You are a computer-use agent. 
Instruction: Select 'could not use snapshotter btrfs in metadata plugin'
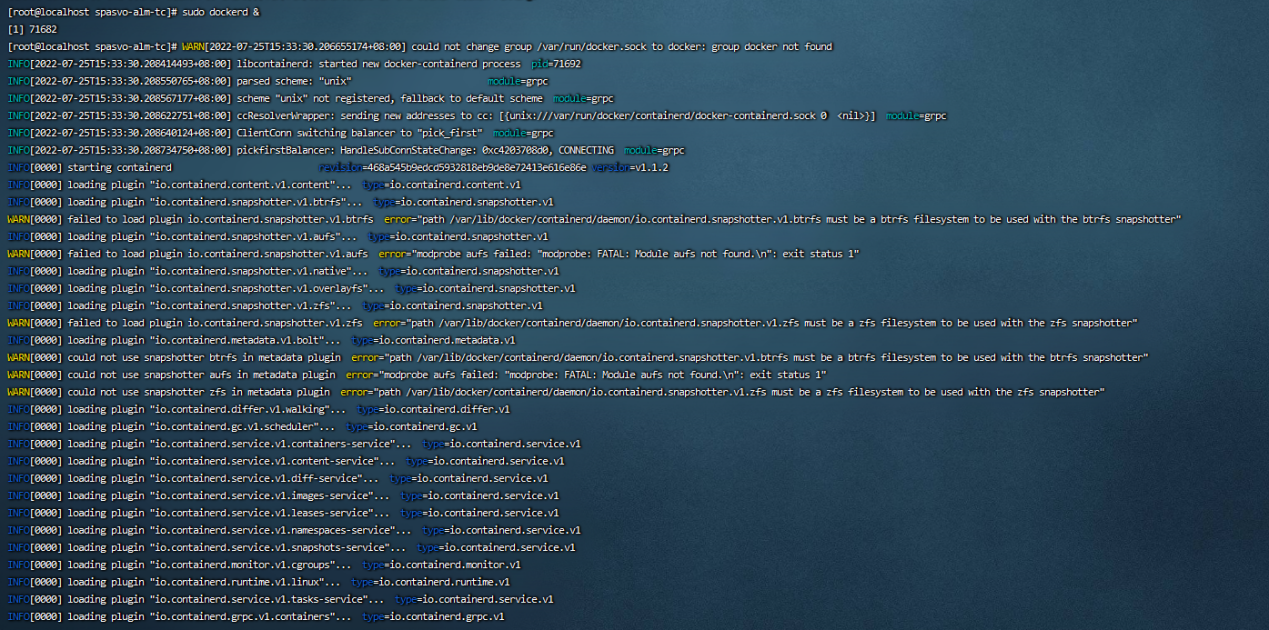pyautogui.click(x=204, y=357)
